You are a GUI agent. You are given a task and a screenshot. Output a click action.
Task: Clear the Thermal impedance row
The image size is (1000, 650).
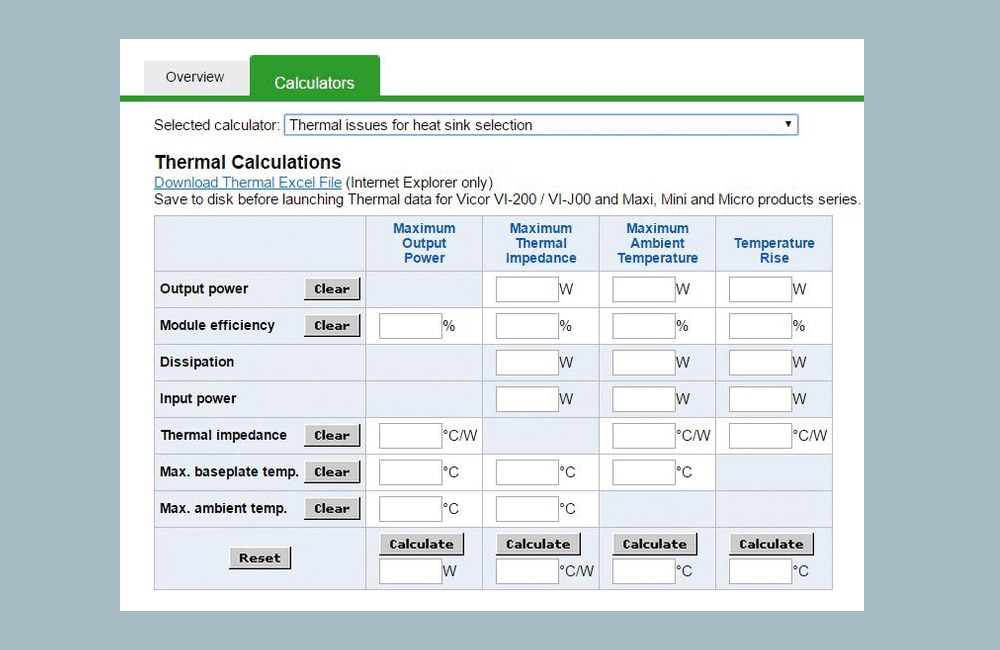coord(332,435)
